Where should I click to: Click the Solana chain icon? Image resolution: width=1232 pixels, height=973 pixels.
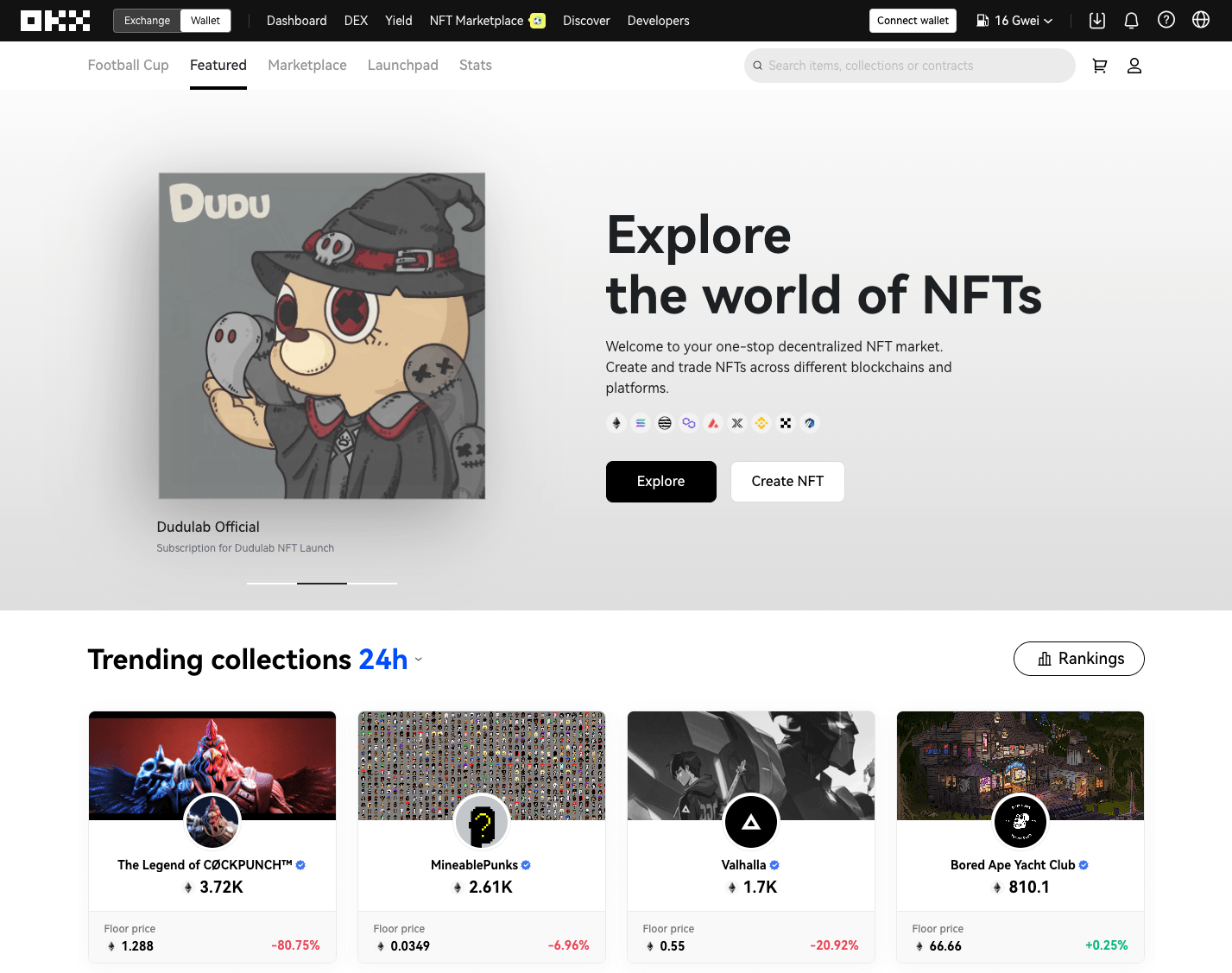(641, 423)
